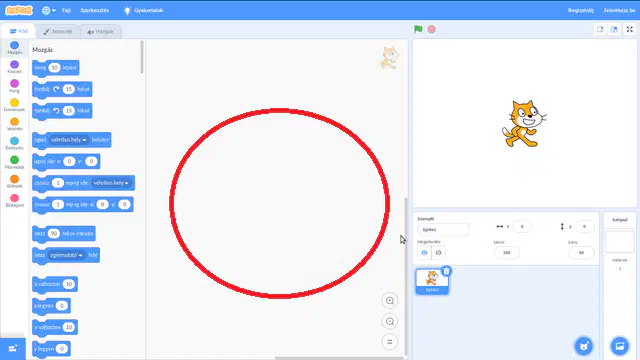Select the Mozgás category circle
640x360 pixels.
pyautogui.click(x=14, y=45)
